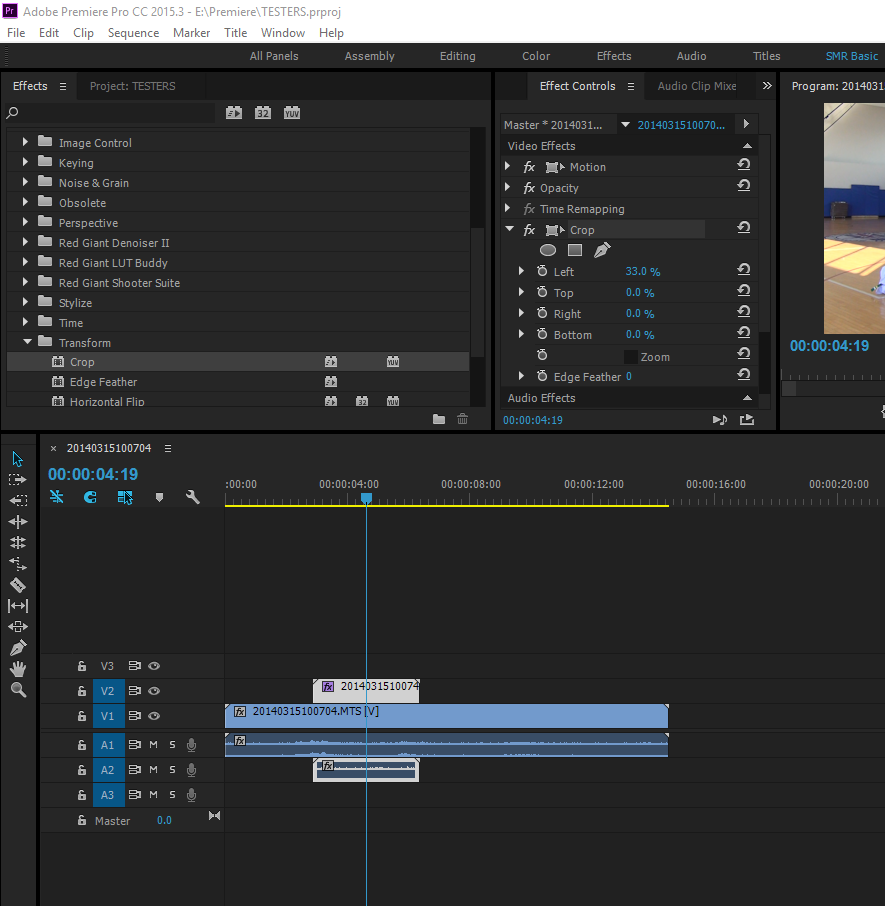Select the Razor tool

pyautogui.click(x=18, y=585)
